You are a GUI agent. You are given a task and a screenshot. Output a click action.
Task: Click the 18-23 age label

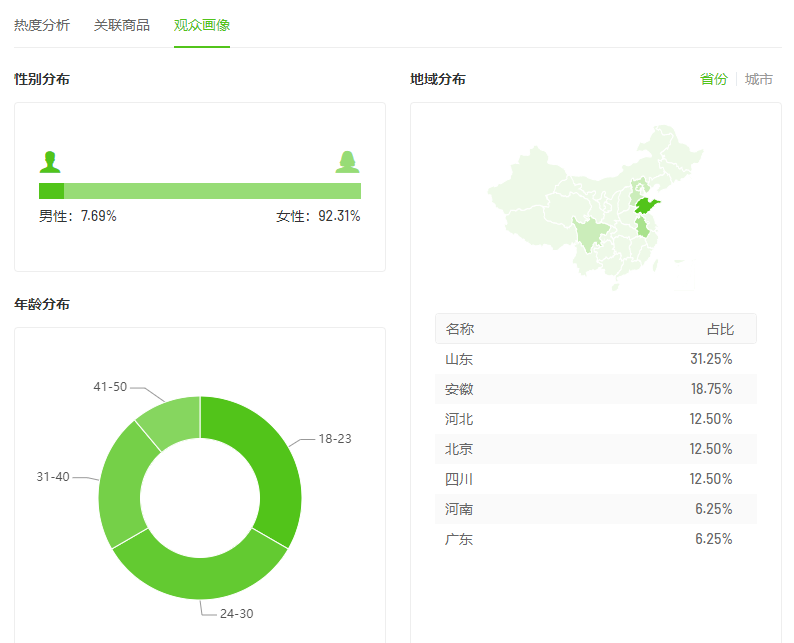point(335,438)
